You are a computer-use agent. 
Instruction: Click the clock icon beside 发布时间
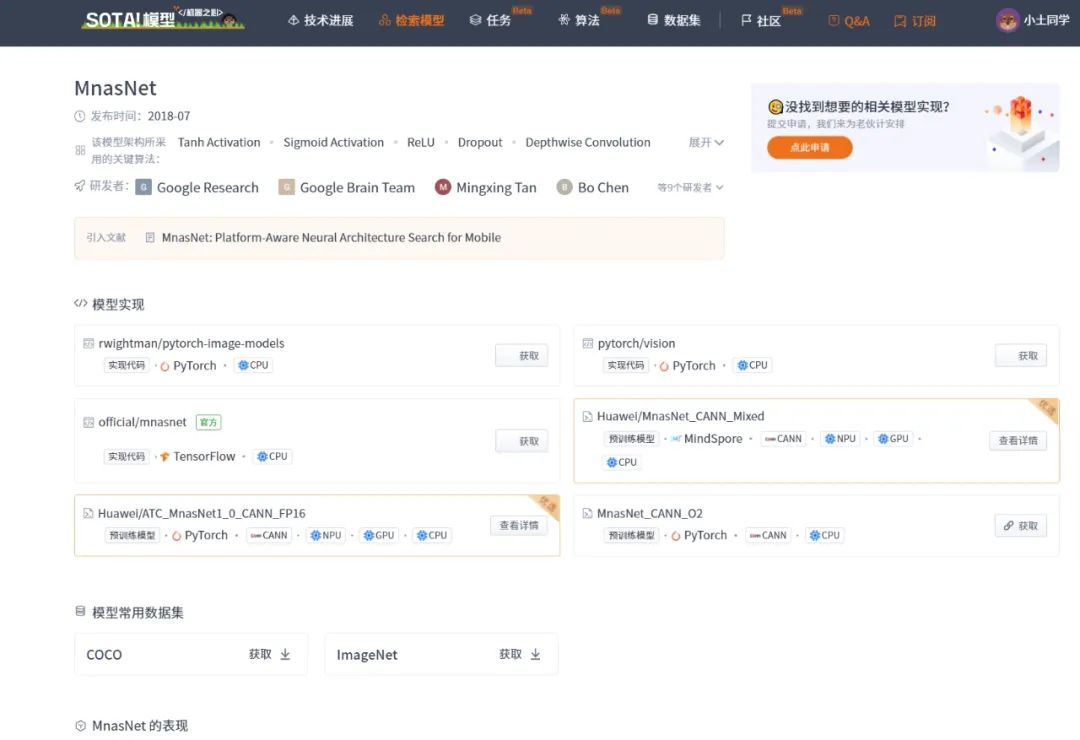pyautogui.click(x=80, y=116)
